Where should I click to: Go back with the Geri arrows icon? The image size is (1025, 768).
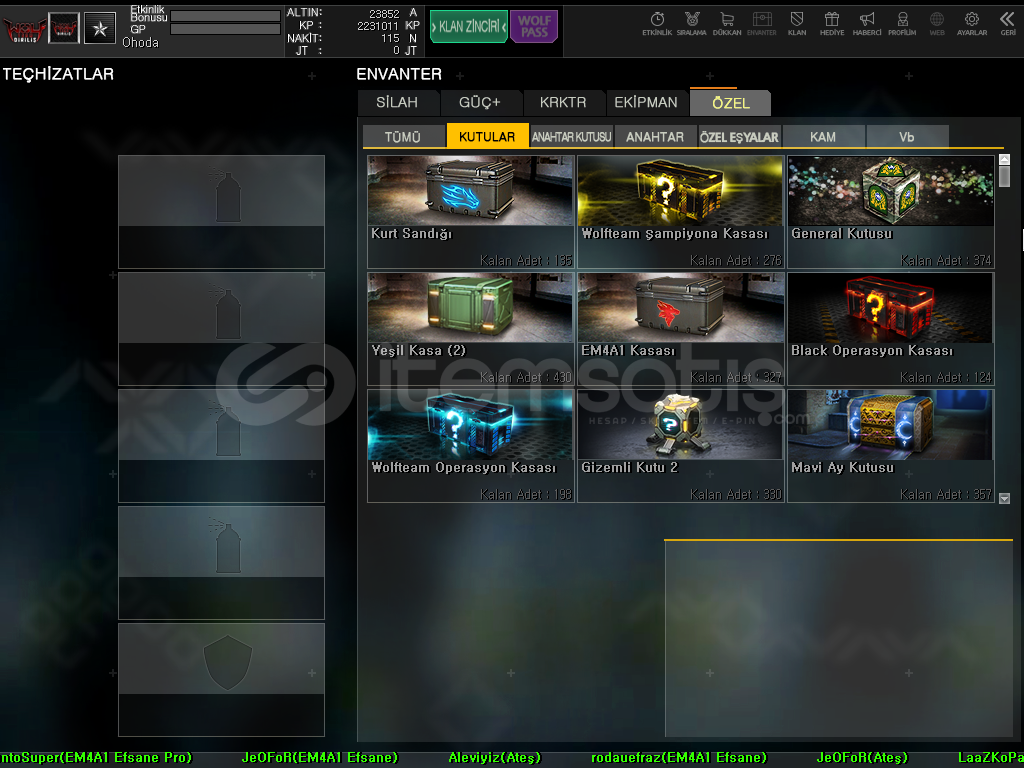click(x=1007, y=24)
